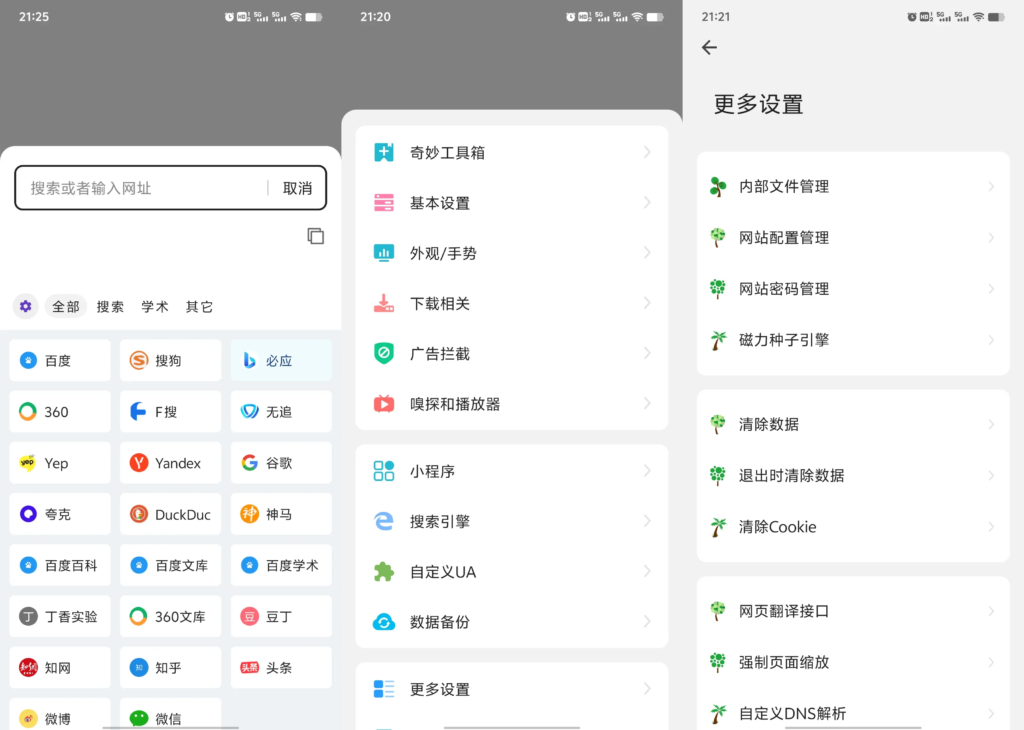Open 基本设置 menu entry
This screenshot has height=730, width=1024.
coord(512,202)
